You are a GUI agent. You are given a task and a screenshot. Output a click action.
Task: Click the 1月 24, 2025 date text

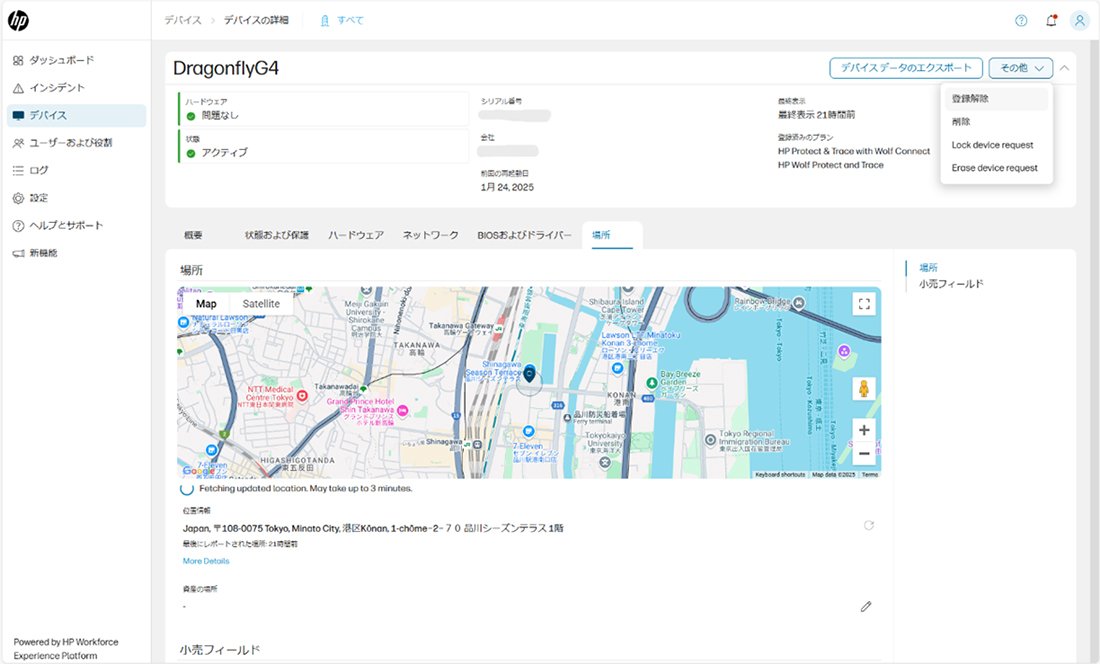pos(507,187)
